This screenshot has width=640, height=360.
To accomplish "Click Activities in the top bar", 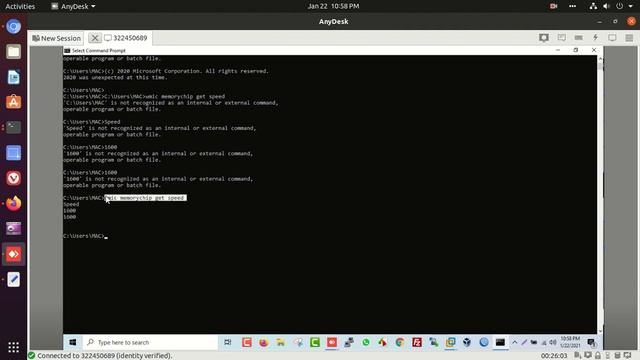I will pos(20,6).
